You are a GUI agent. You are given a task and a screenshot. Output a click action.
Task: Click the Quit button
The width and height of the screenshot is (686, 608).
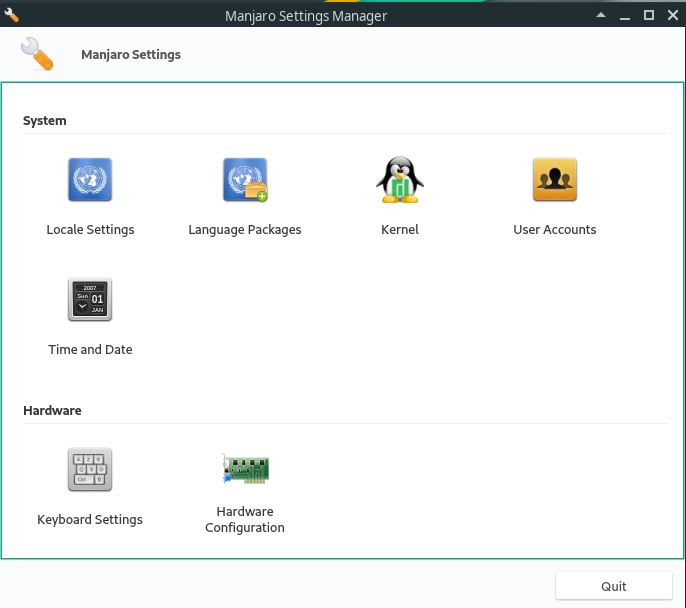pyautogui.click(x=614, y=586)
